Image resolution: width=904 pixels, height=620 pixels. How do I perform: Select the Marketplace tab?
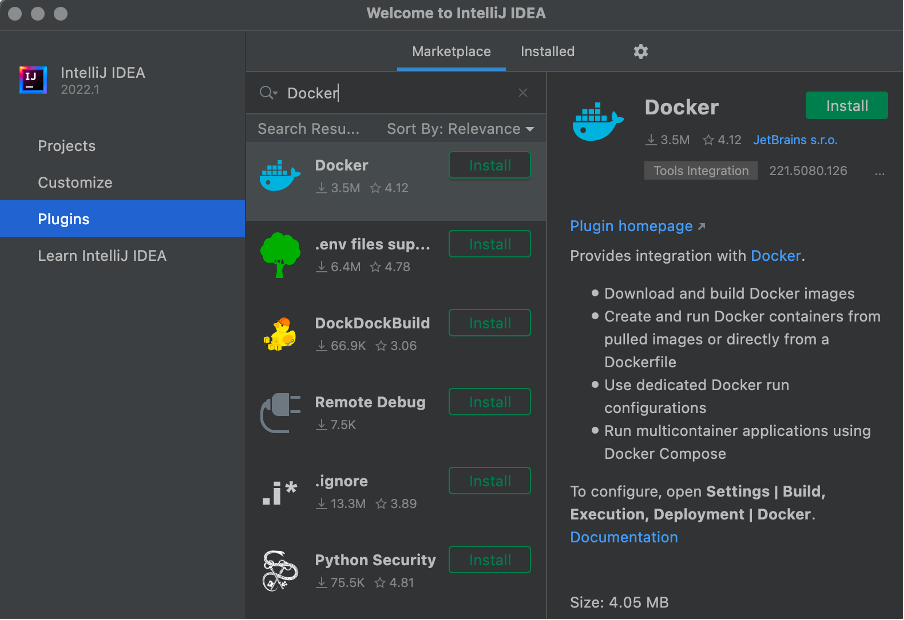pyautogui.click(x=451, y=51)
